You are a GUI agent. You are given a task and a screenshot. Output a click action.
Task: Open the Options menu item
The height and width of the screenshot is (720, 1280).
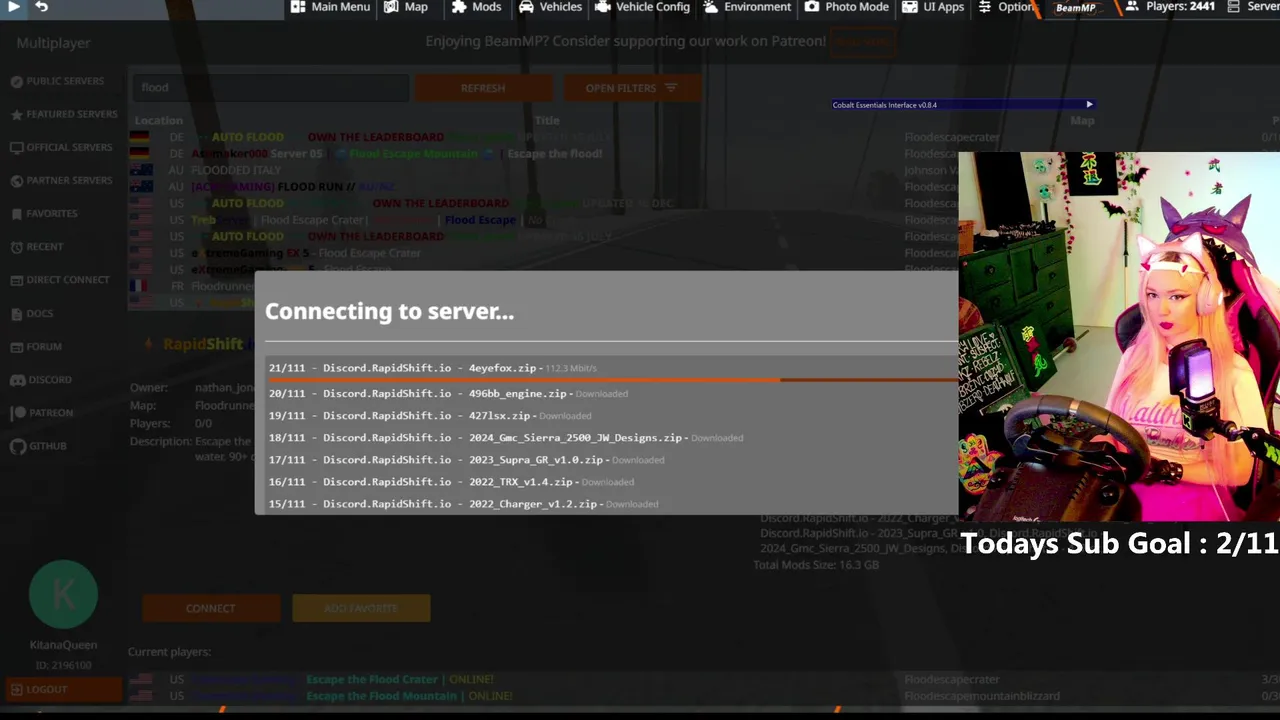[x=1006, y=6]
